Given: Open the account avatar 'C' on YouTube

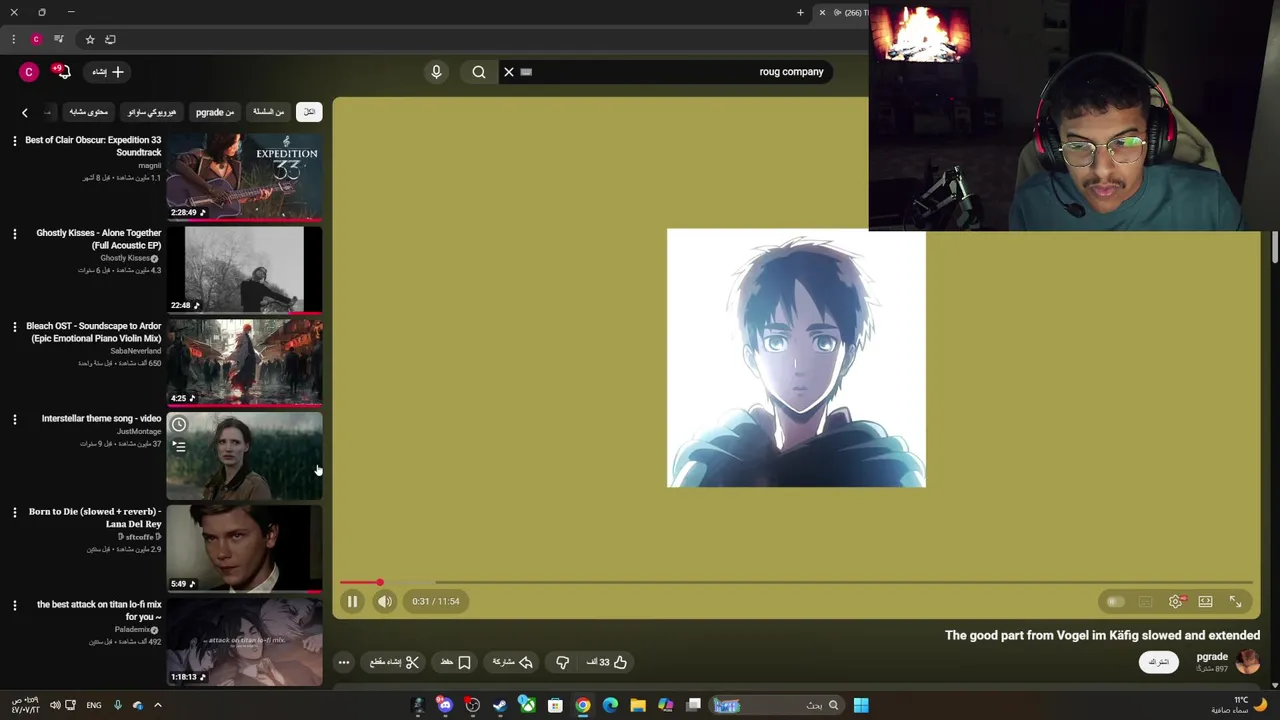Looking at the screenshot, I should (x=29, y=72).
